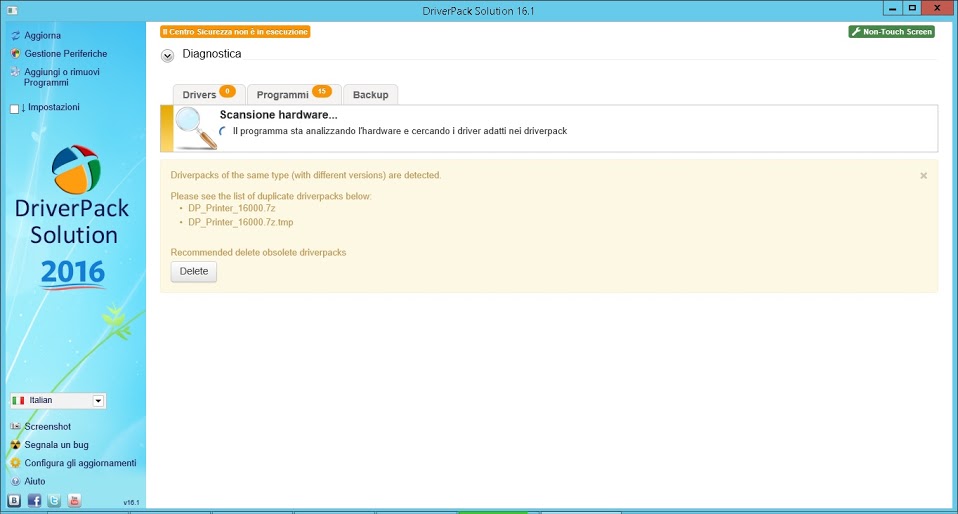
Task: Click the window system menu icon
Action: coord(12,10)
